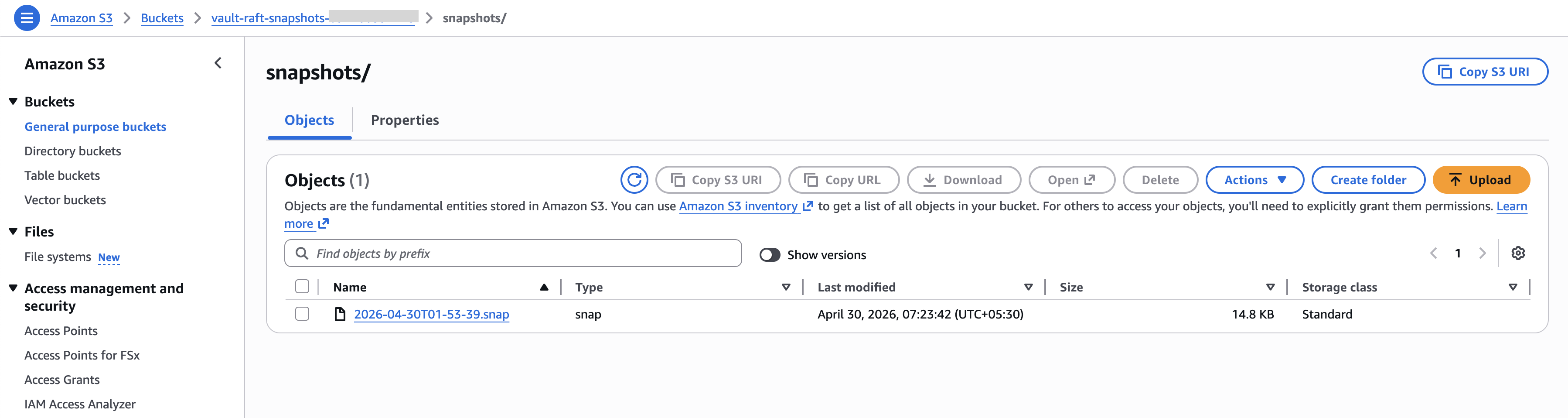Screen dimensions: 1568x418
Task: Open the hamburger navigation menu icon
Action: 27,17
